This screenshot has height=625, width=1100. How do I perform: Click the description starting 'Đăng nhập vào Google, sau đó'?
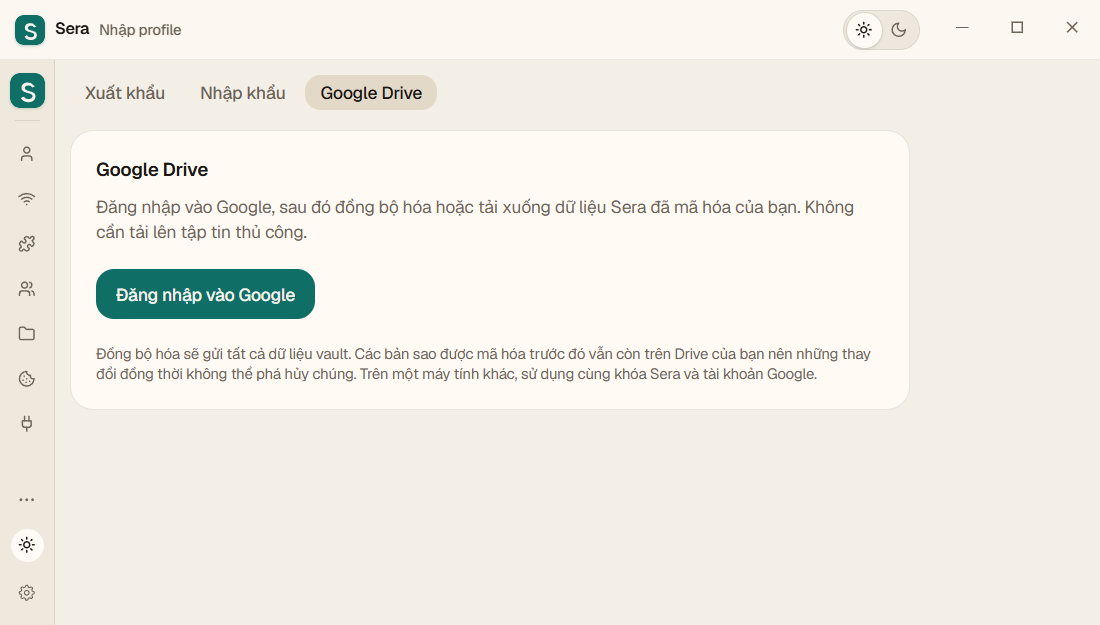click(x=475, y=220)
